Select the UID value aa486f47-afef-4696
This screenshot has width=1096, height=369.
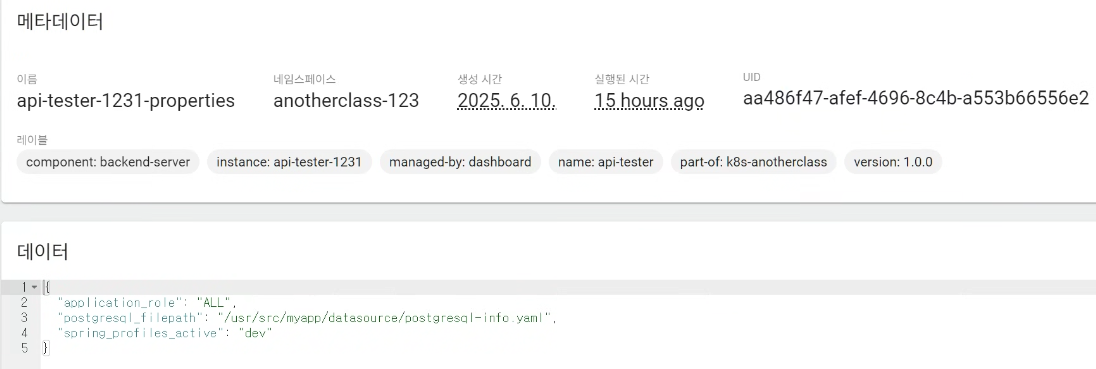916,99
